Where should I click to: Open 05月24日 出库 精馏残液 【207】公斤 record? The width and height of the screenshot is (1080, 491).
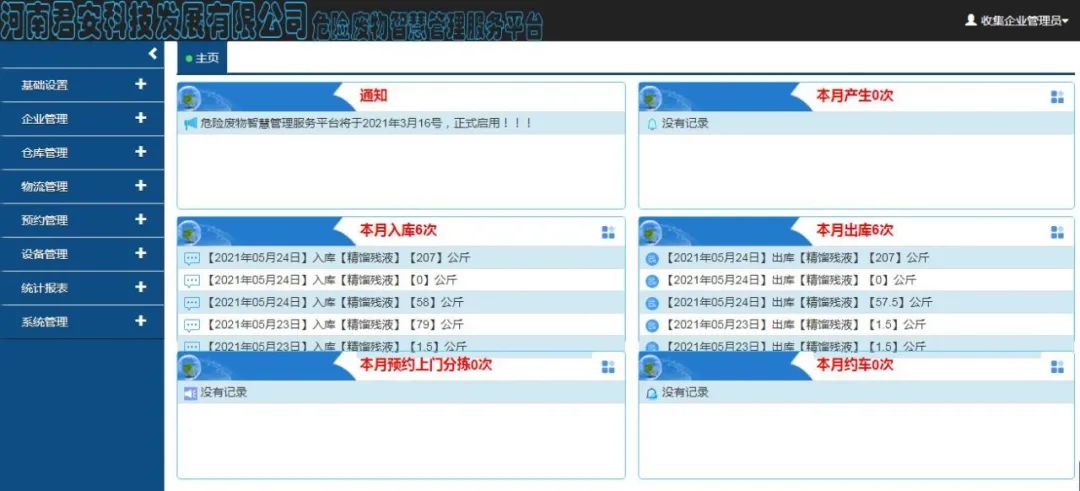click(796, 258)
